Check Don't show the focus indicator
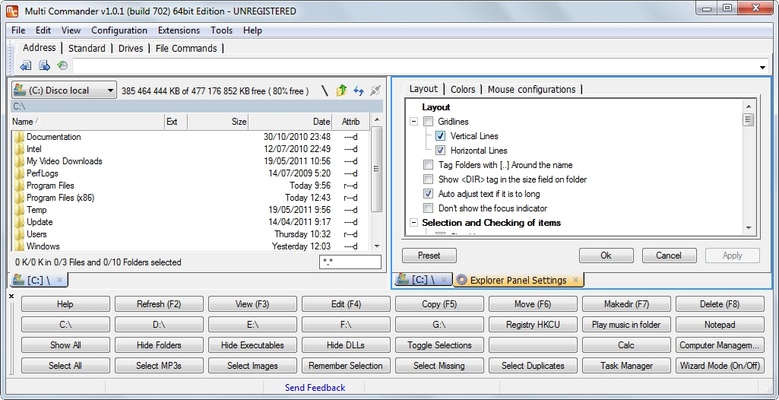This screenshot has width=779, height=400. click(x=428, y=208)
